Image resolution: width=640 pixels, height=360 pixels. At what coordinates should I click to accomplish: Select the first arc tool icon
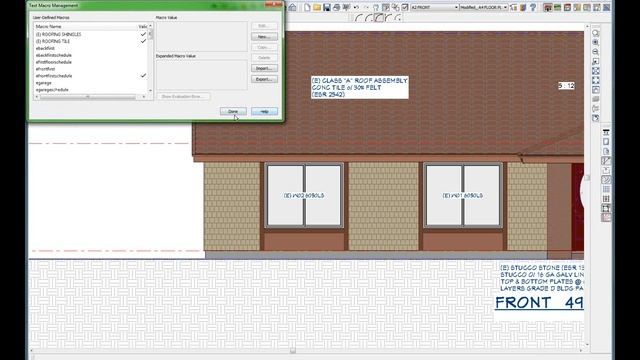click(359, 18)
